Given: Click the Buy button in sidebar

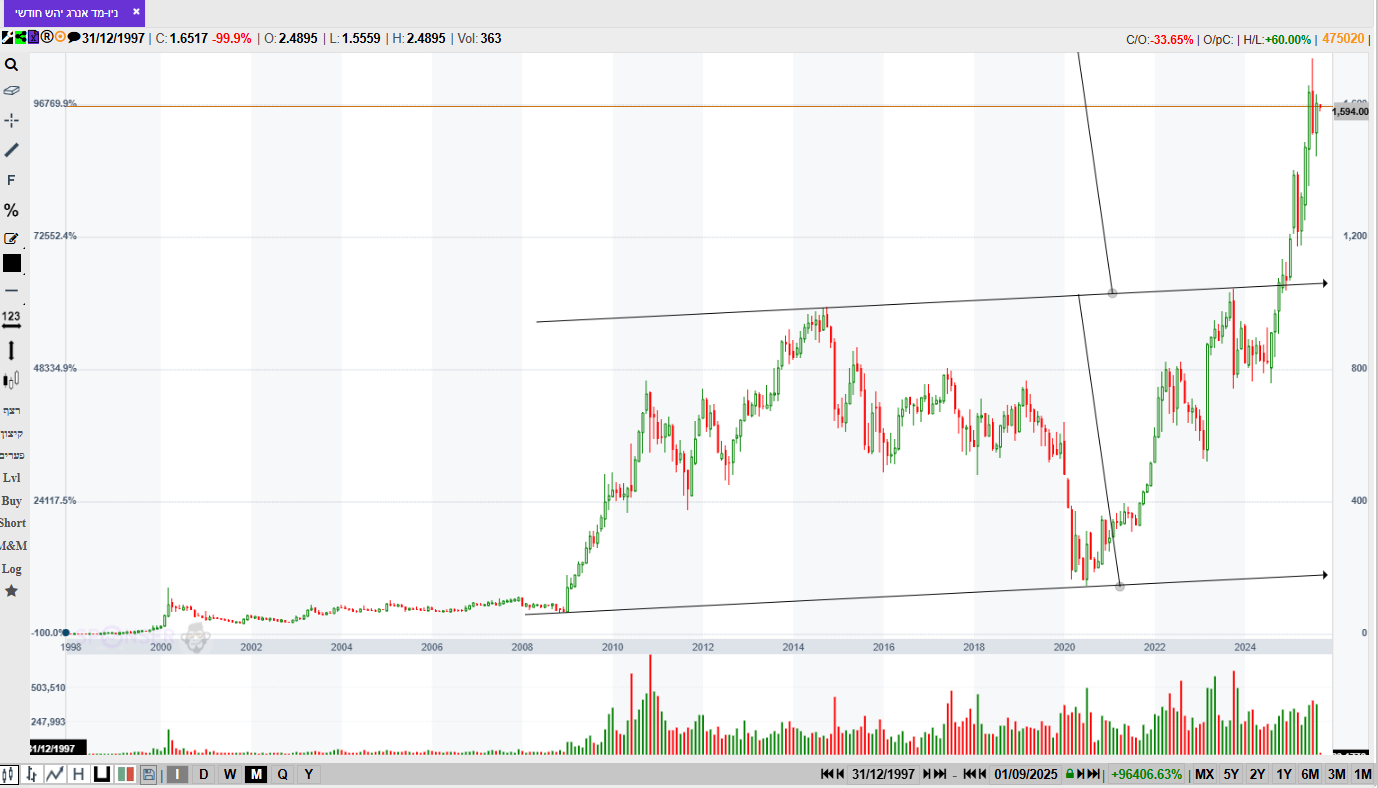Looking at the screenshot, I should [12, 500].
